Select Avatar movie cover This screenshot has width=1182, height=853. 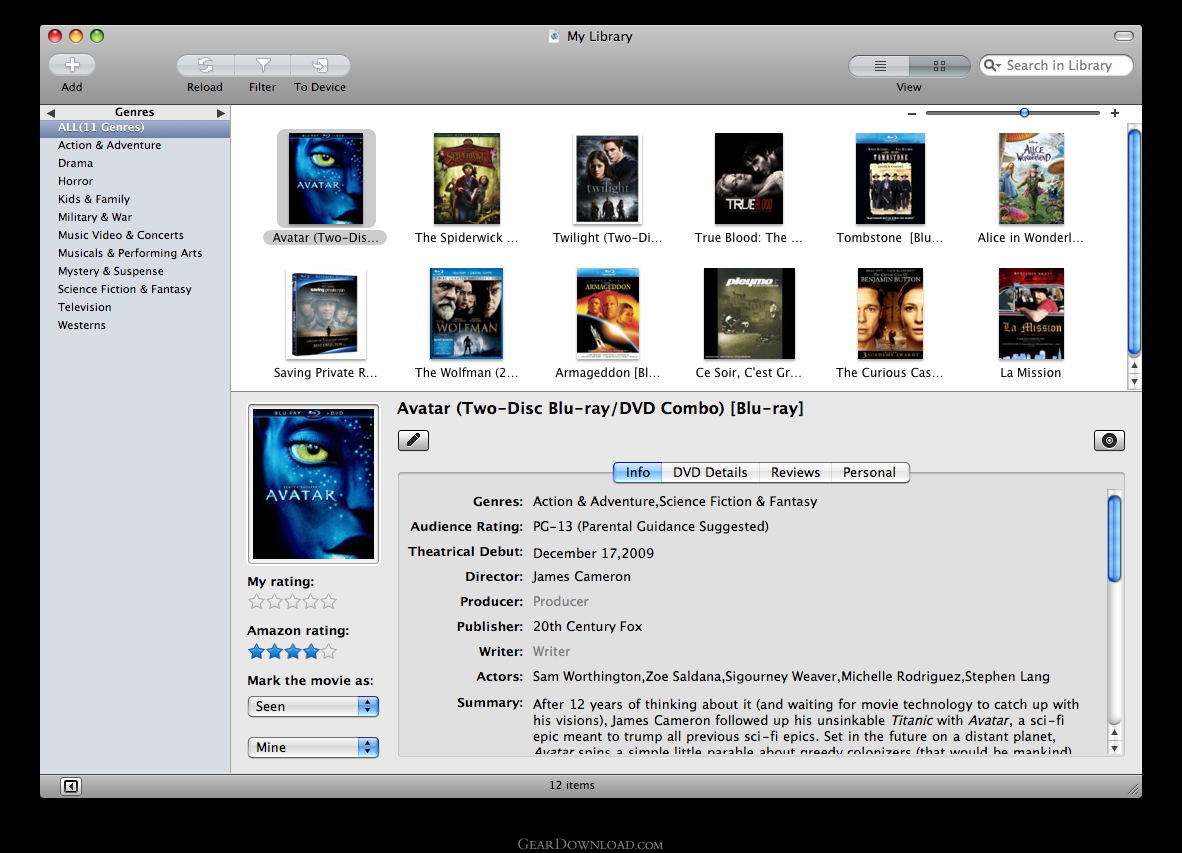(326, 179)
